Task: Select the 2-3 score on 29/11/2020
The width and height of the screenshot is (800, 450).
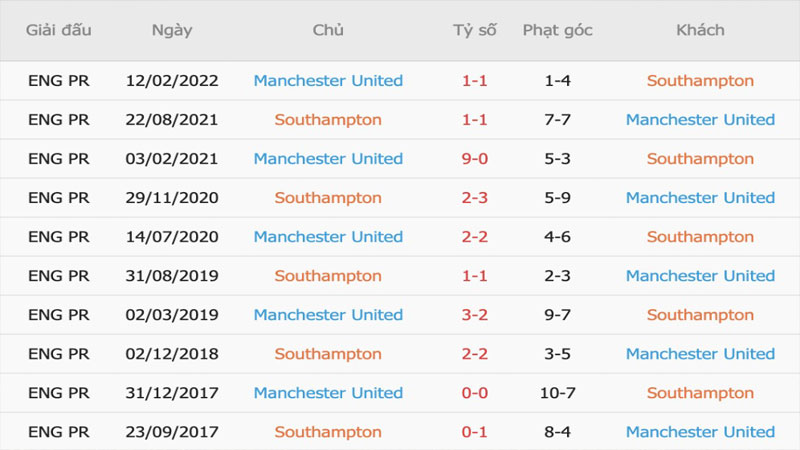Action: coord(474,198)
